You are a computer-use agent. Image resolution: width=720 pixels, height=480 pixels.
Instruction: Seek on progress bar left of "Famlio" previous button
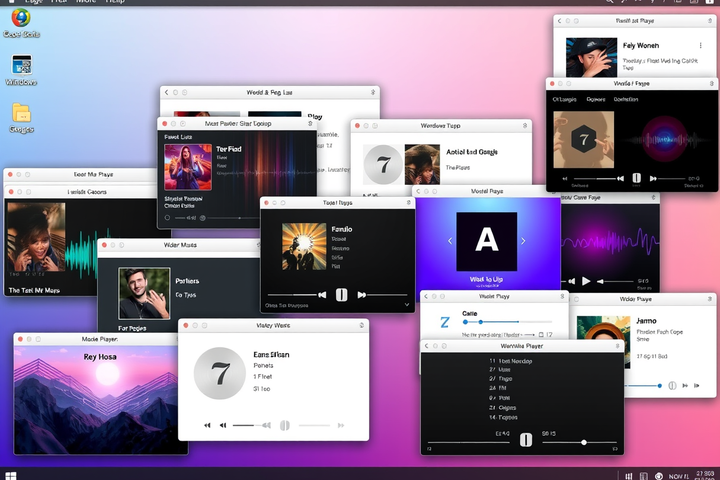tap(292, 295)
